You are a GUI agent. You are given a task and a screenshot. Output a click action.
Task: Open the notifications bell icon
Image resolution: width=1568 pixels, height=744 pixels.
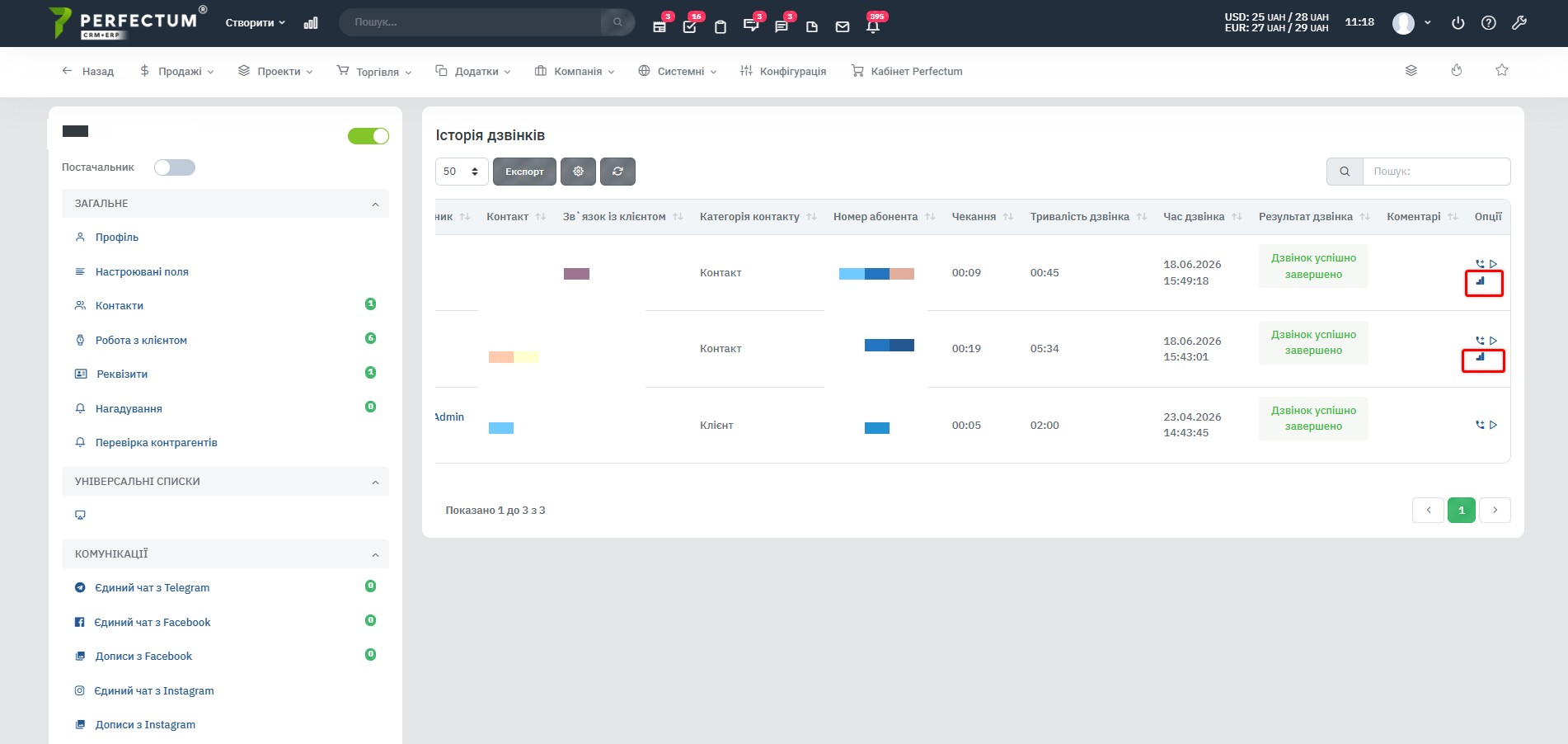(x=873, y=26)
